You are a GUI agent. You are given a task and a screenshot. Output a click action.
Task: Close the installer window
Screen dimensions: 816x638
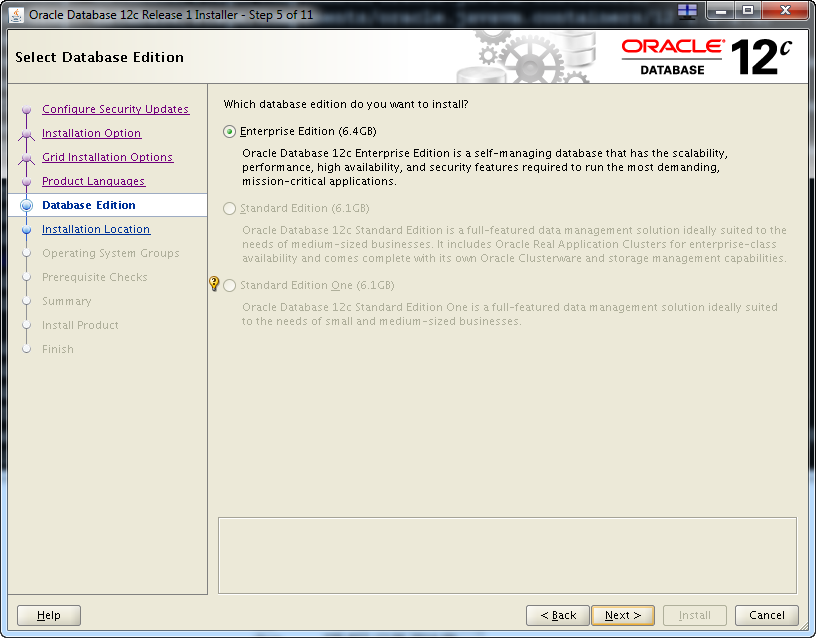(x=786, y=10)
